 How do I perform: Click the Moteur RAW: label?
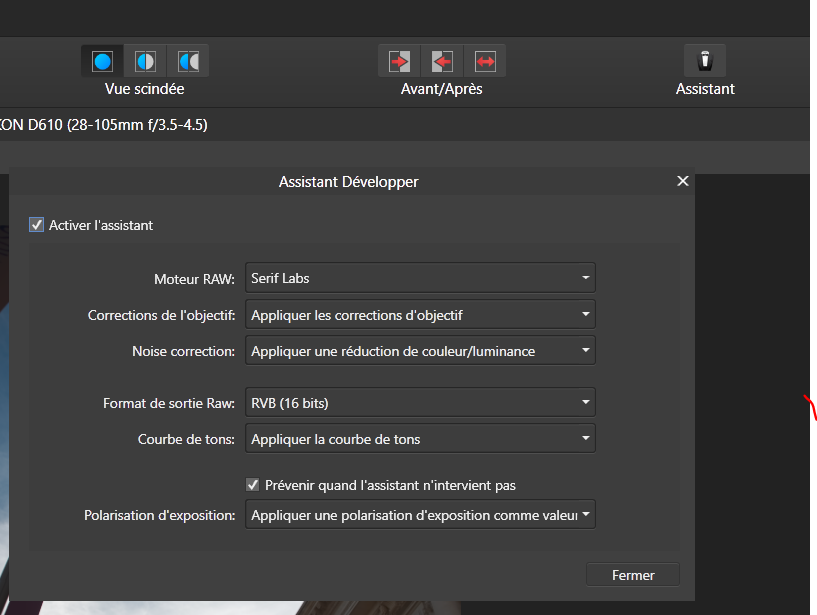point(194,279)
